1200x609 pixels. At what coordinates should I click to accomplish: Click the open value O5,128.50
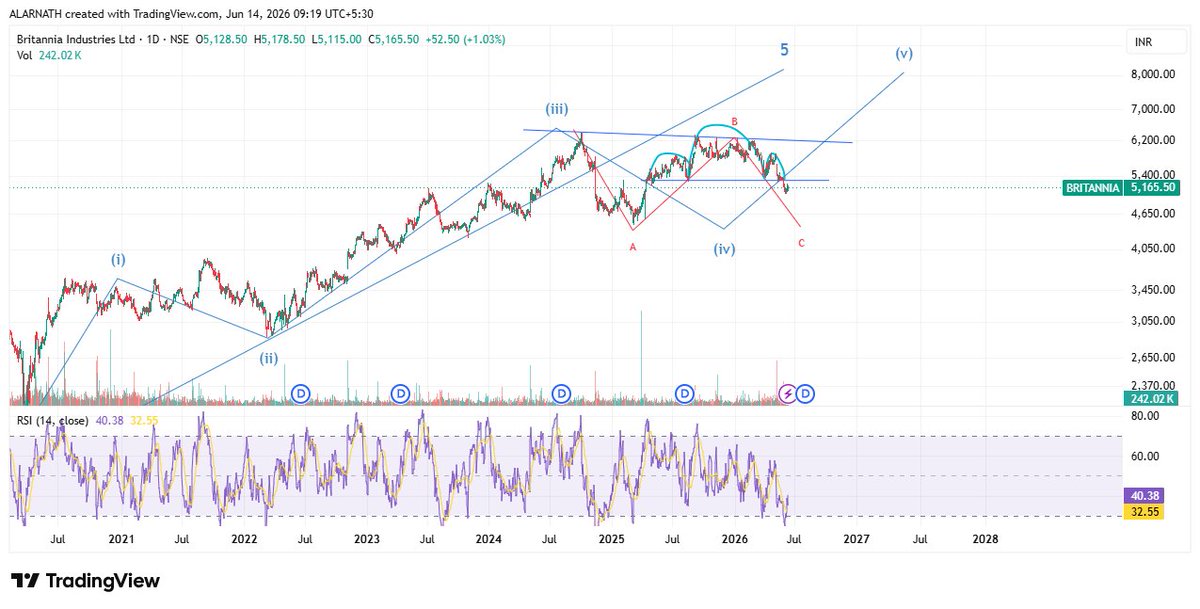coord(223,39)
